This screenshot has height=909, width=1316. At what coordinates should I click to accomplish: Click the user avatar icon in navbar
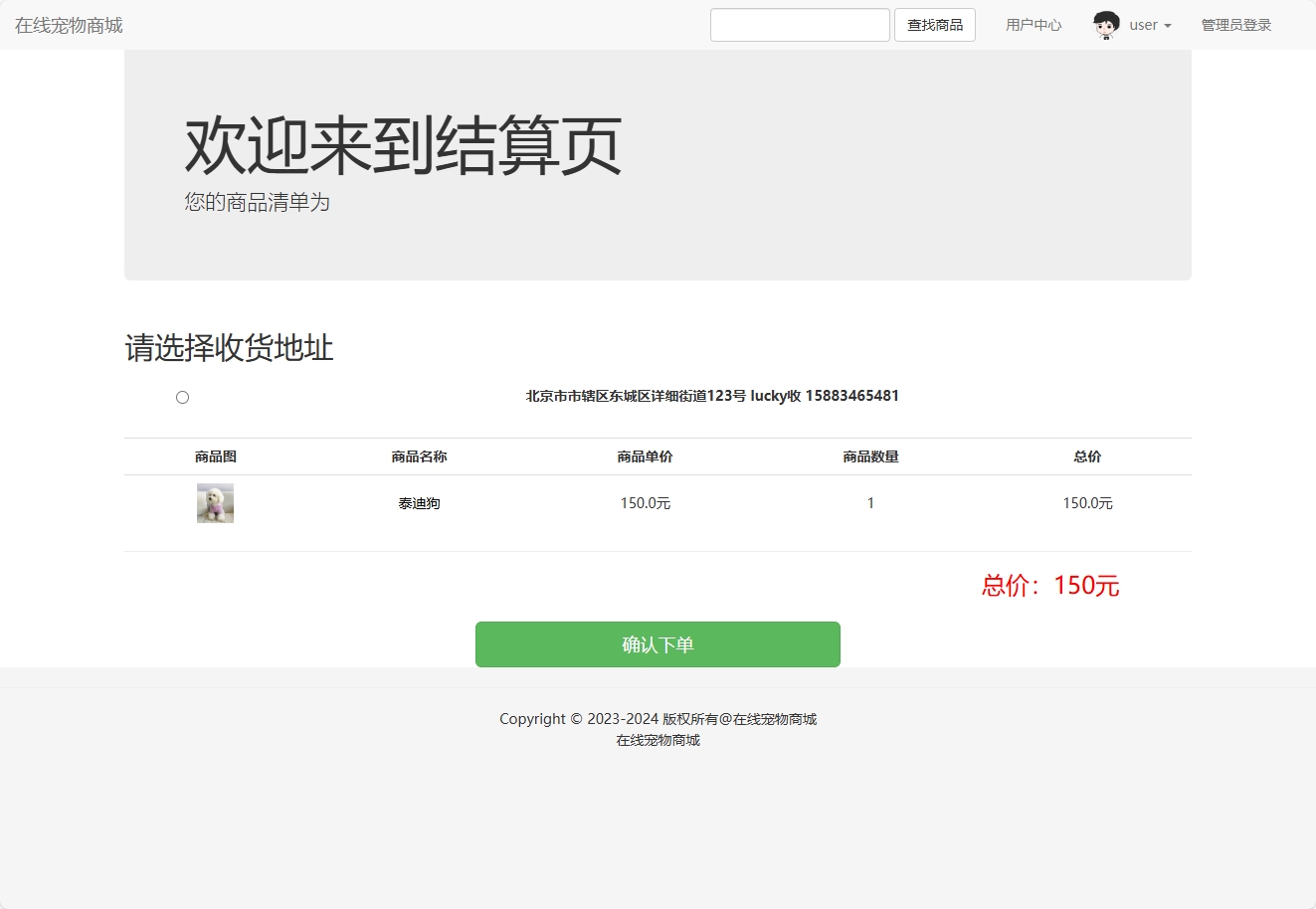click(1104, 25)
